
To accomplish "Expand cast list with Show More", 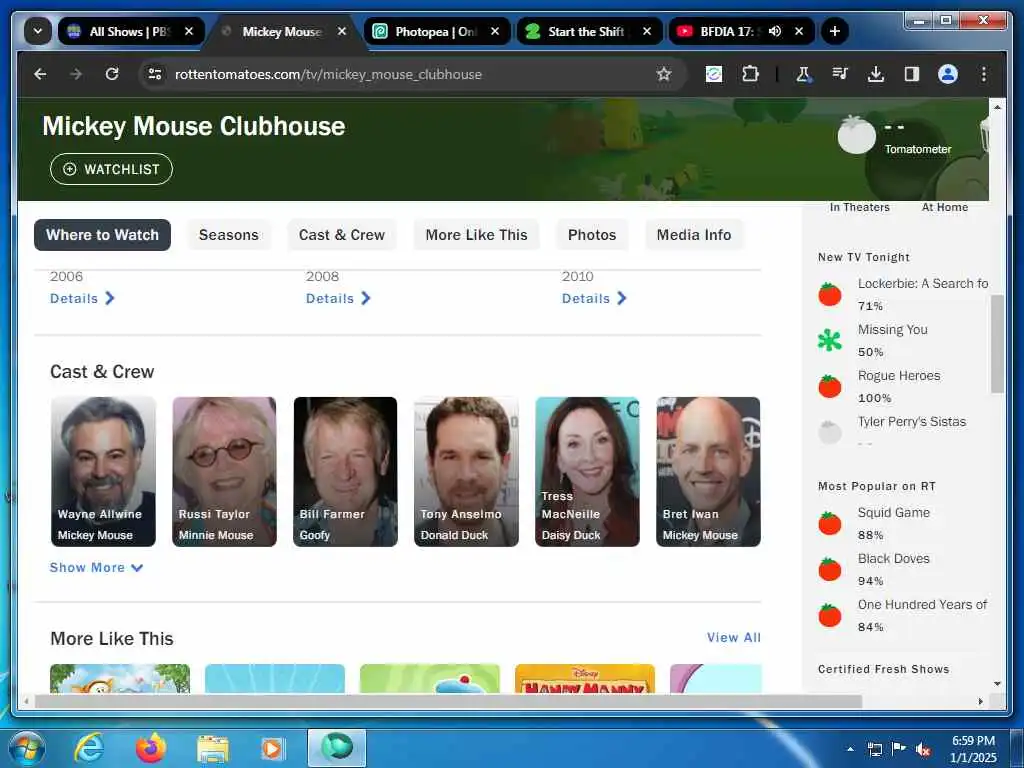I will click(x=97, y=568).
